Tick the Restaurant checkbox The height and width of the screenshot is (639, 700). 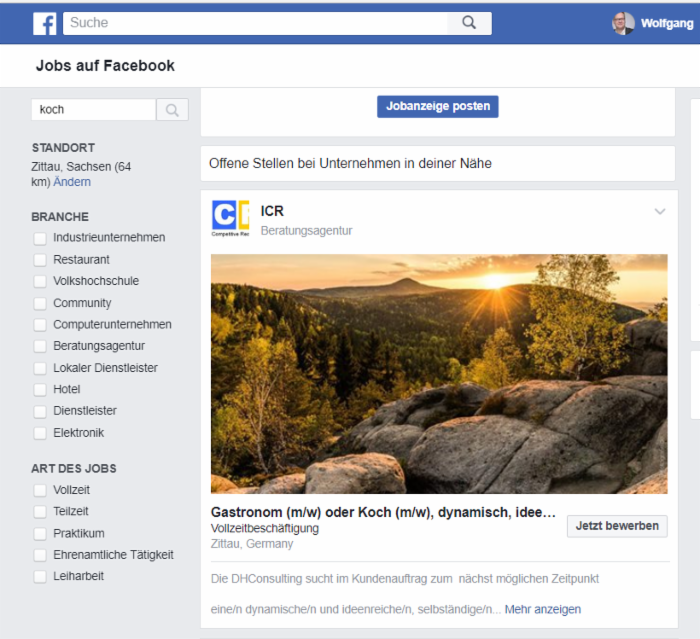click(40, 260)
